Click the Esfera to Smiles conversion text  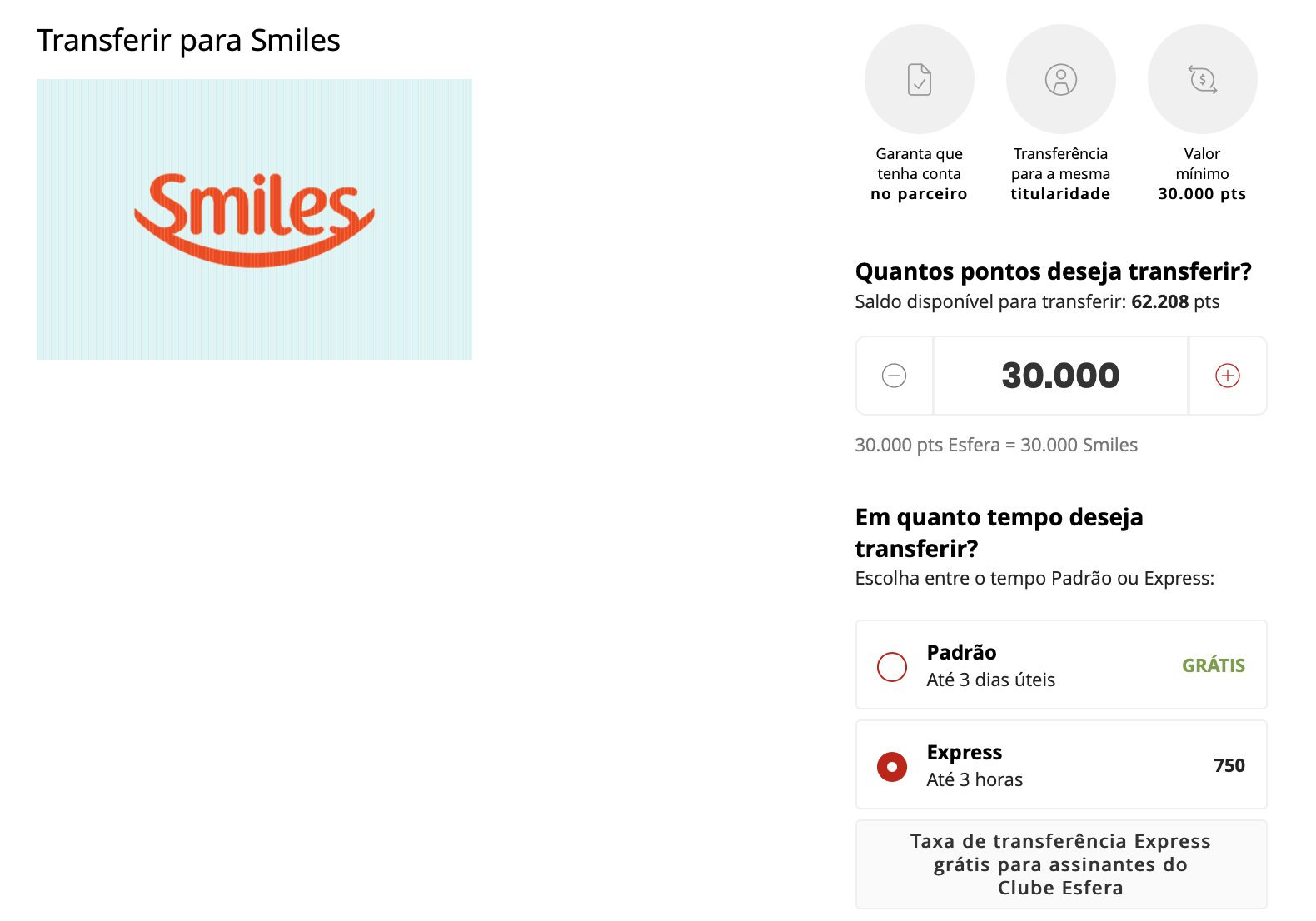[x=996, y=445]
